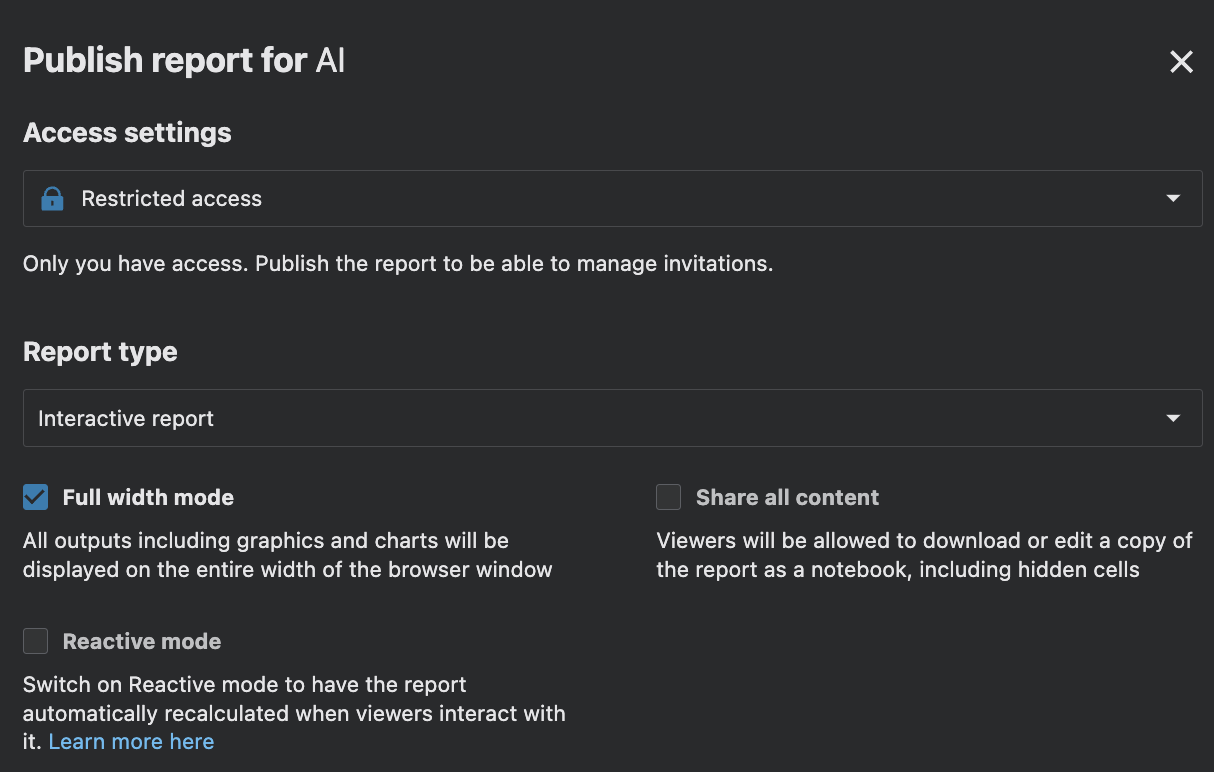
Task: Select the Report type section heading
Action: click(100, 351)
